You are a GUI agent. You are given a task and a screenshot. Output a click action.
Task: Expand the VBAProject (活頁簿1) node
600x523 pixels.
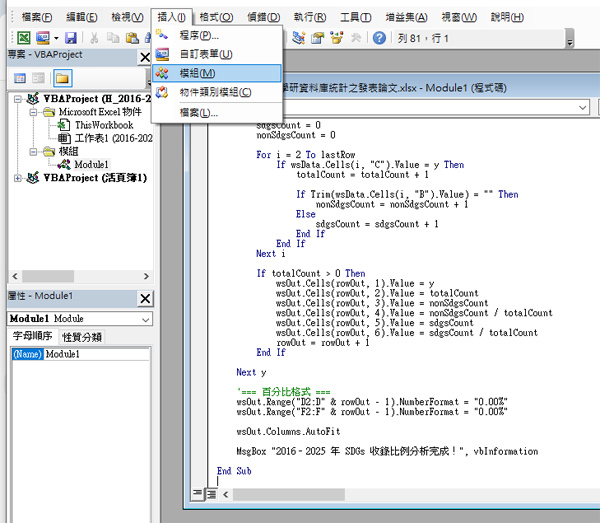pyautogui.click(x=19, y=178)
